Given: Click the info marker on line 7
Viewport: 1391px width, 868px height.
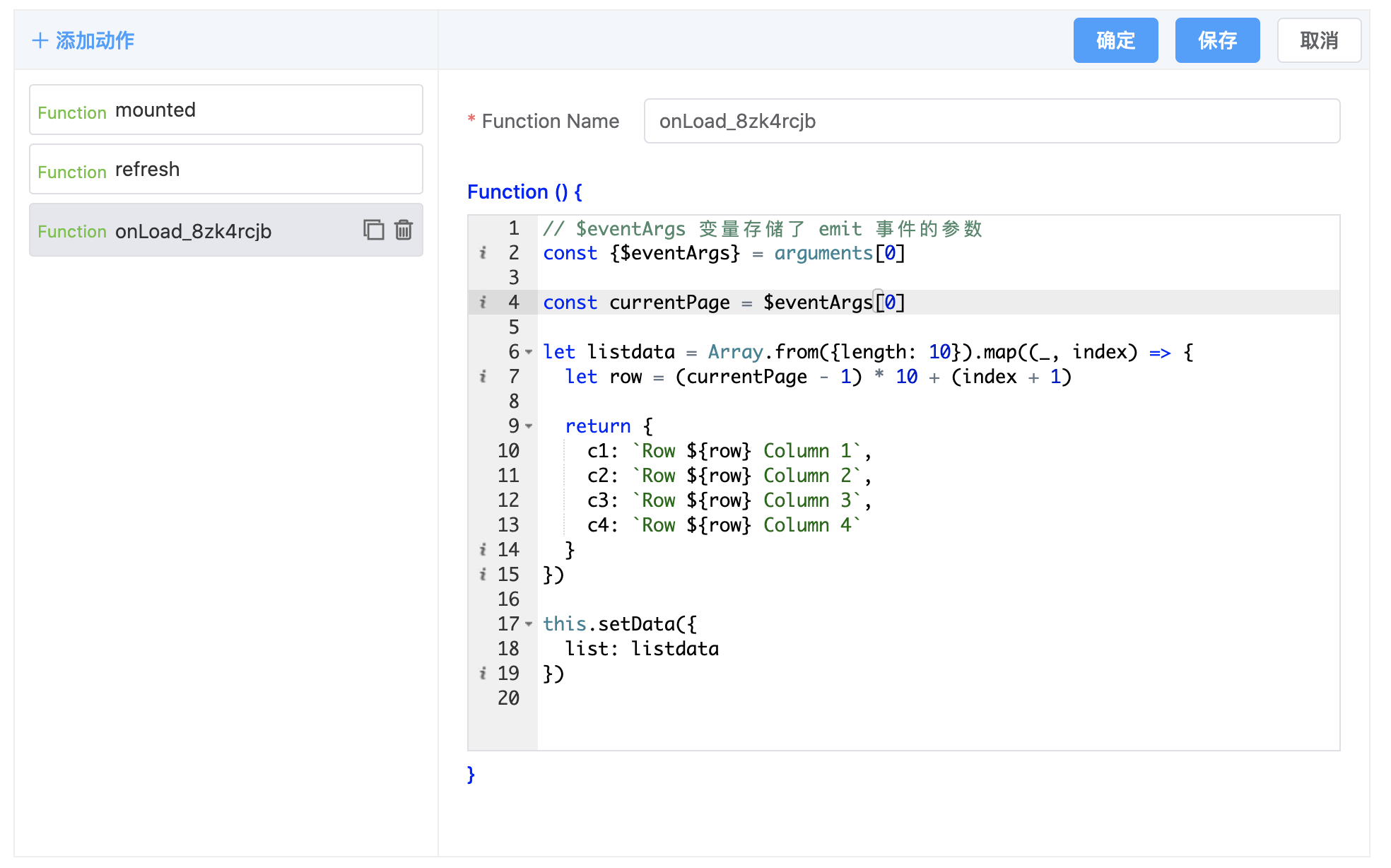Looking at the screenshot, I should [x=483, y=377].
